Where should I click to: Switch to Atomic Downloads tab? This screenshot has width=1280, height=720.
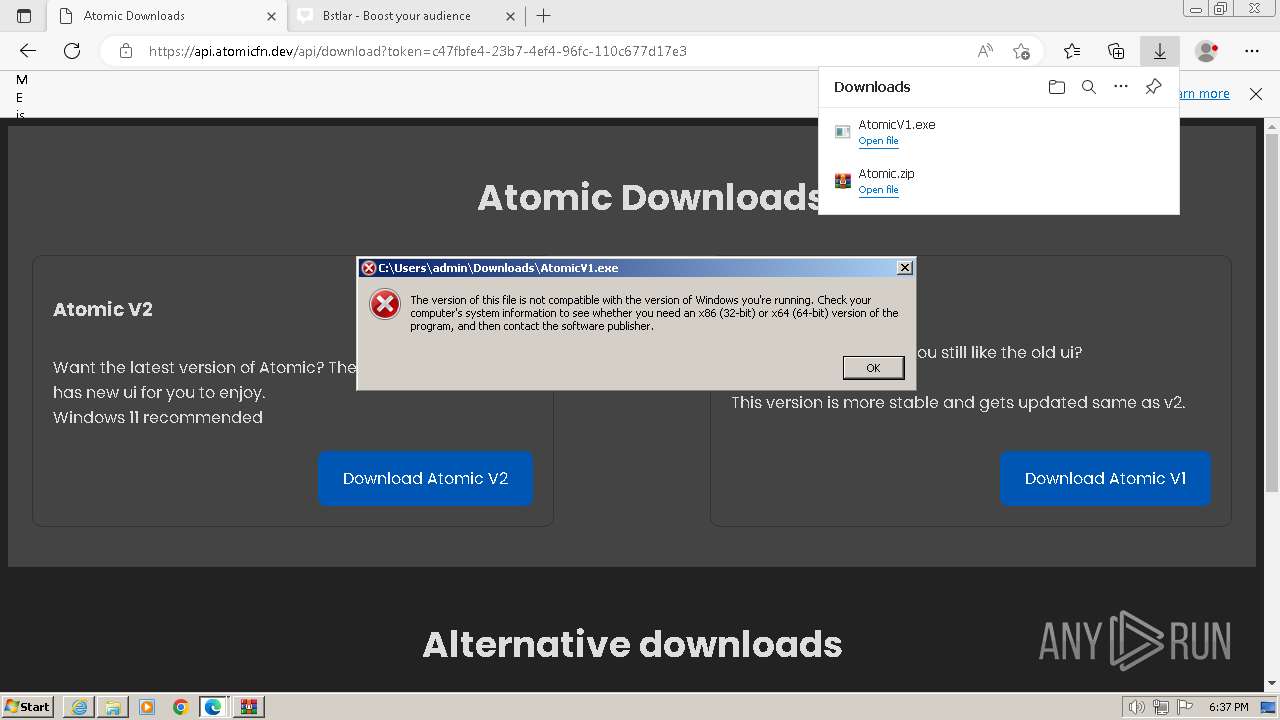coord(166,16)
